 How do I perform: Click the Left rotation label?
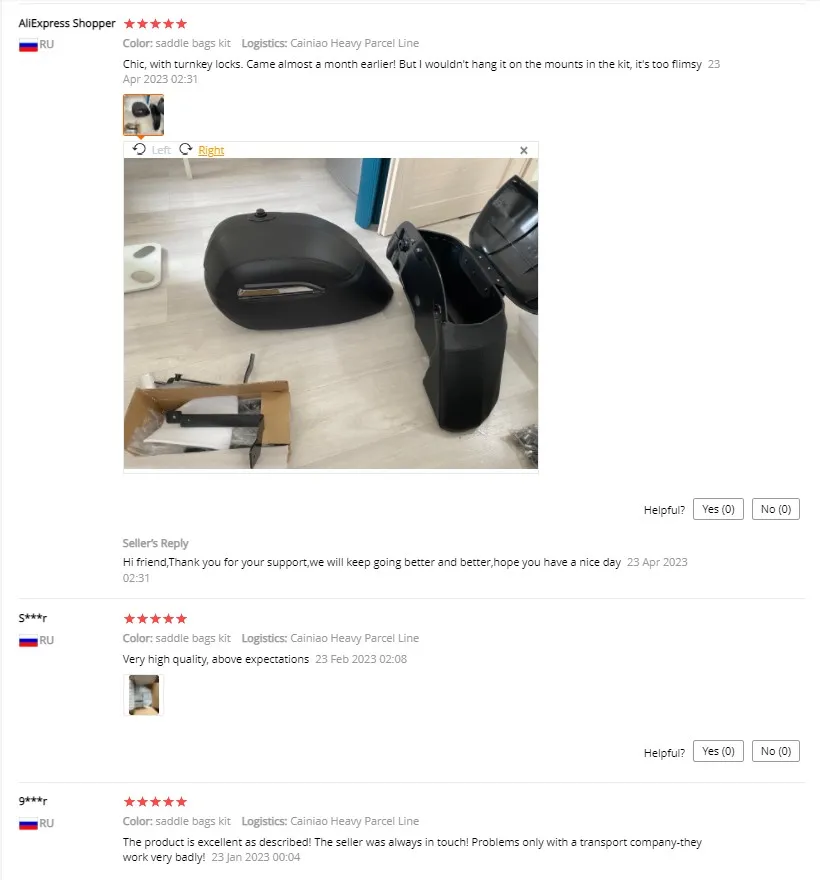pyautogui.click(x=161, y=150)
